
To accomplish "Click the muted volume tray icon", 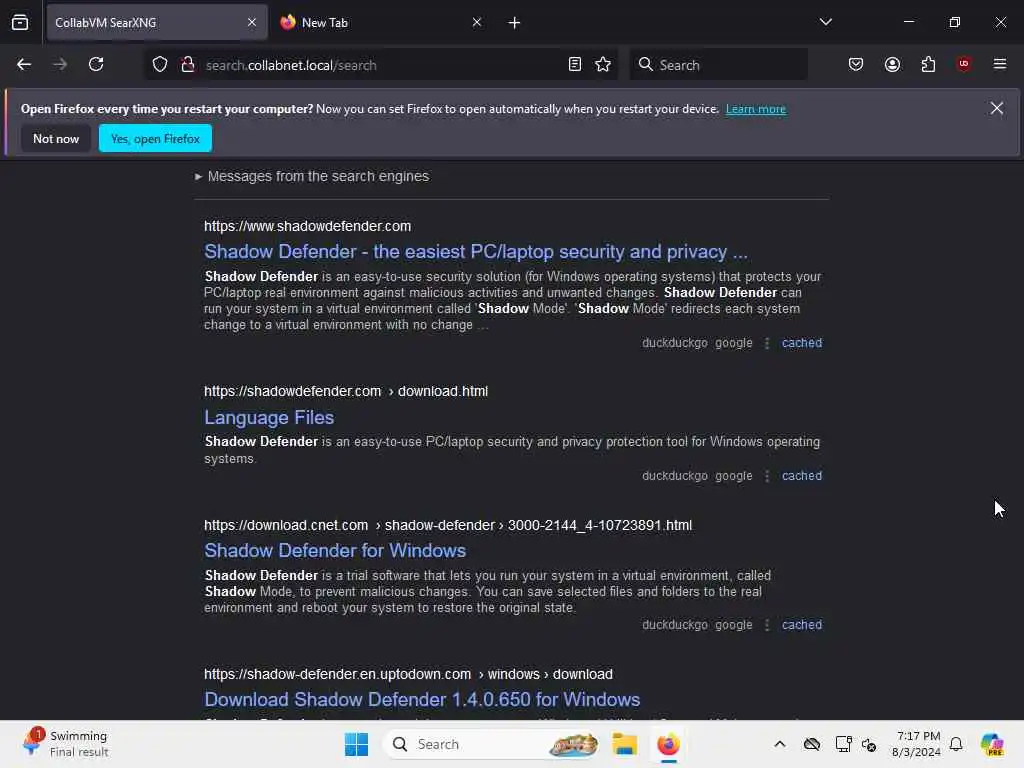I will 869,744.
